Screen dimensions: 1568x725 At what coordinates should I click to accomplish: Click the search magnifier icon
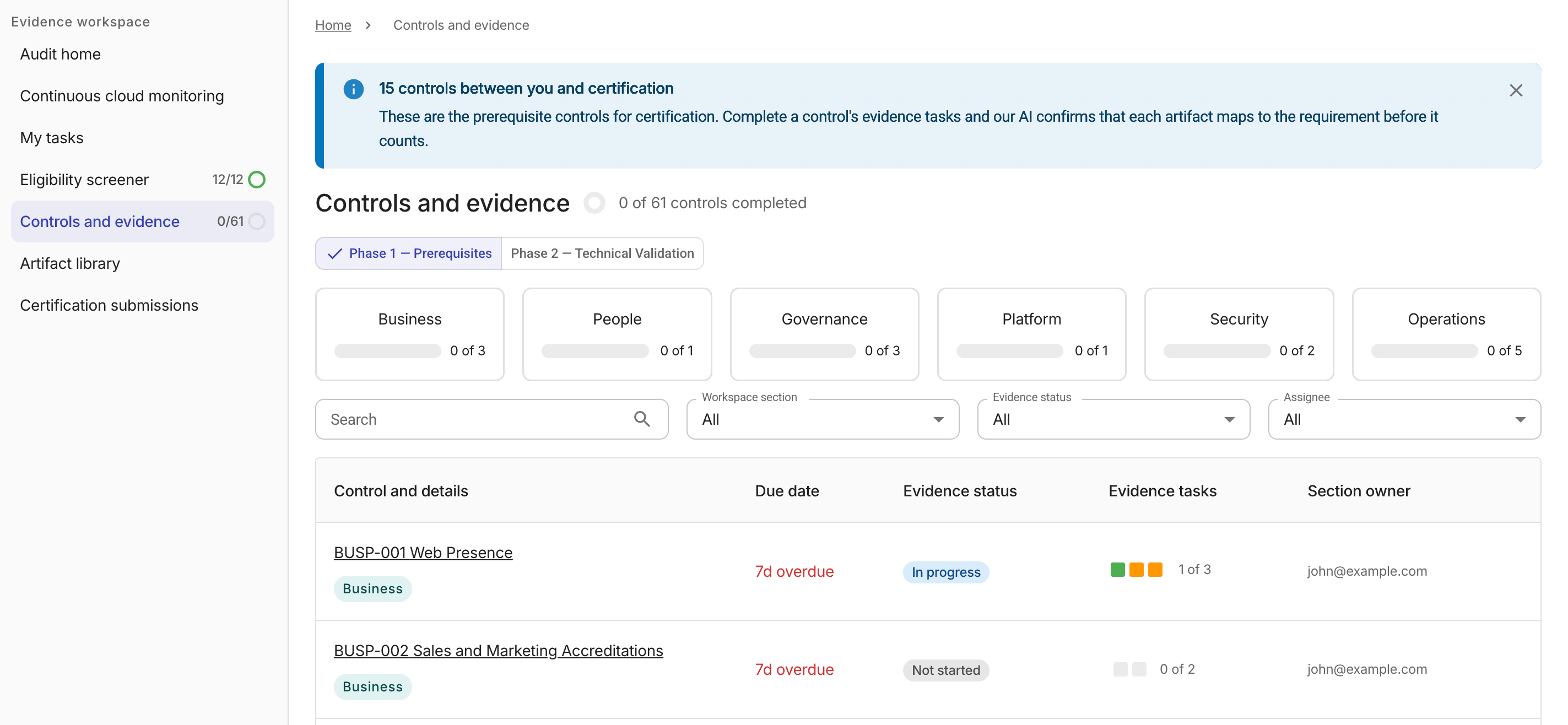click(x=641, y=419)
